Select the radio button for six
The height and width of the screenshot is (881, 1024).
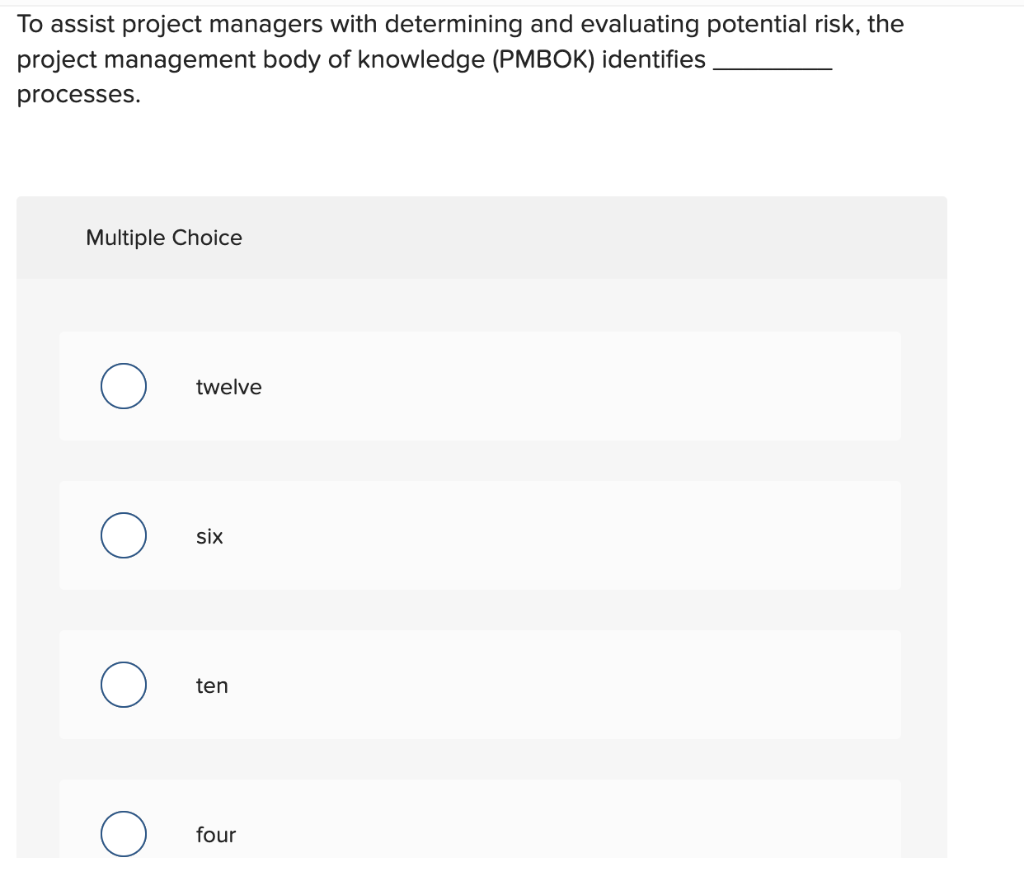point(123,535)
